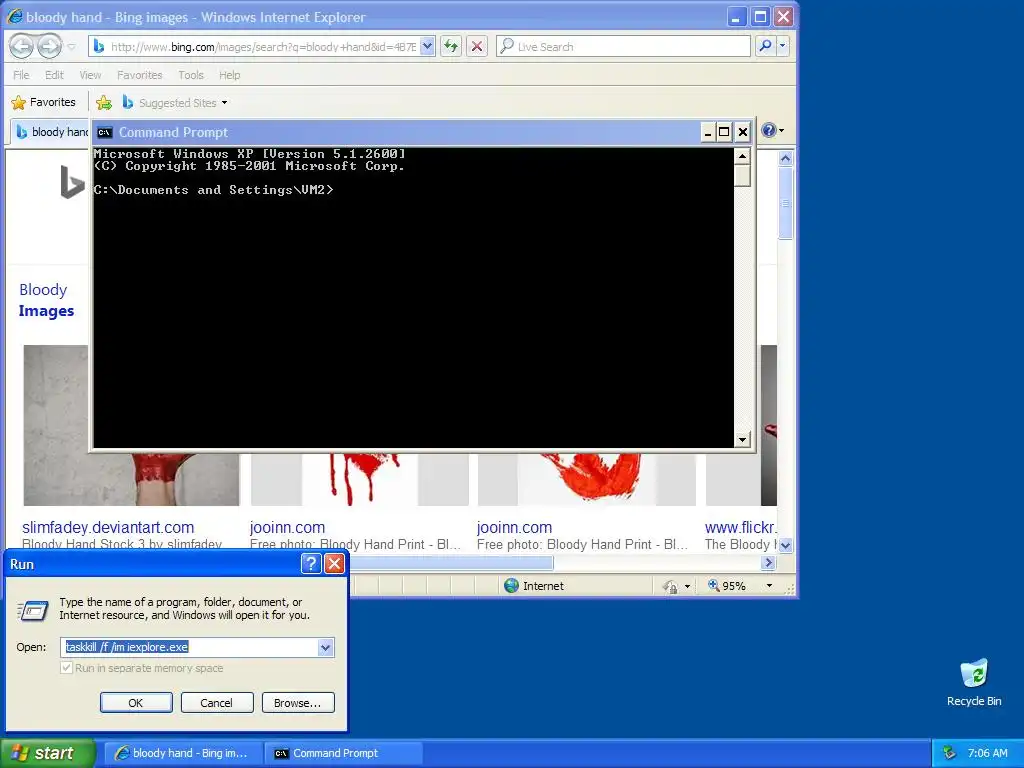Click the Bloody heading link

point(43,289)
